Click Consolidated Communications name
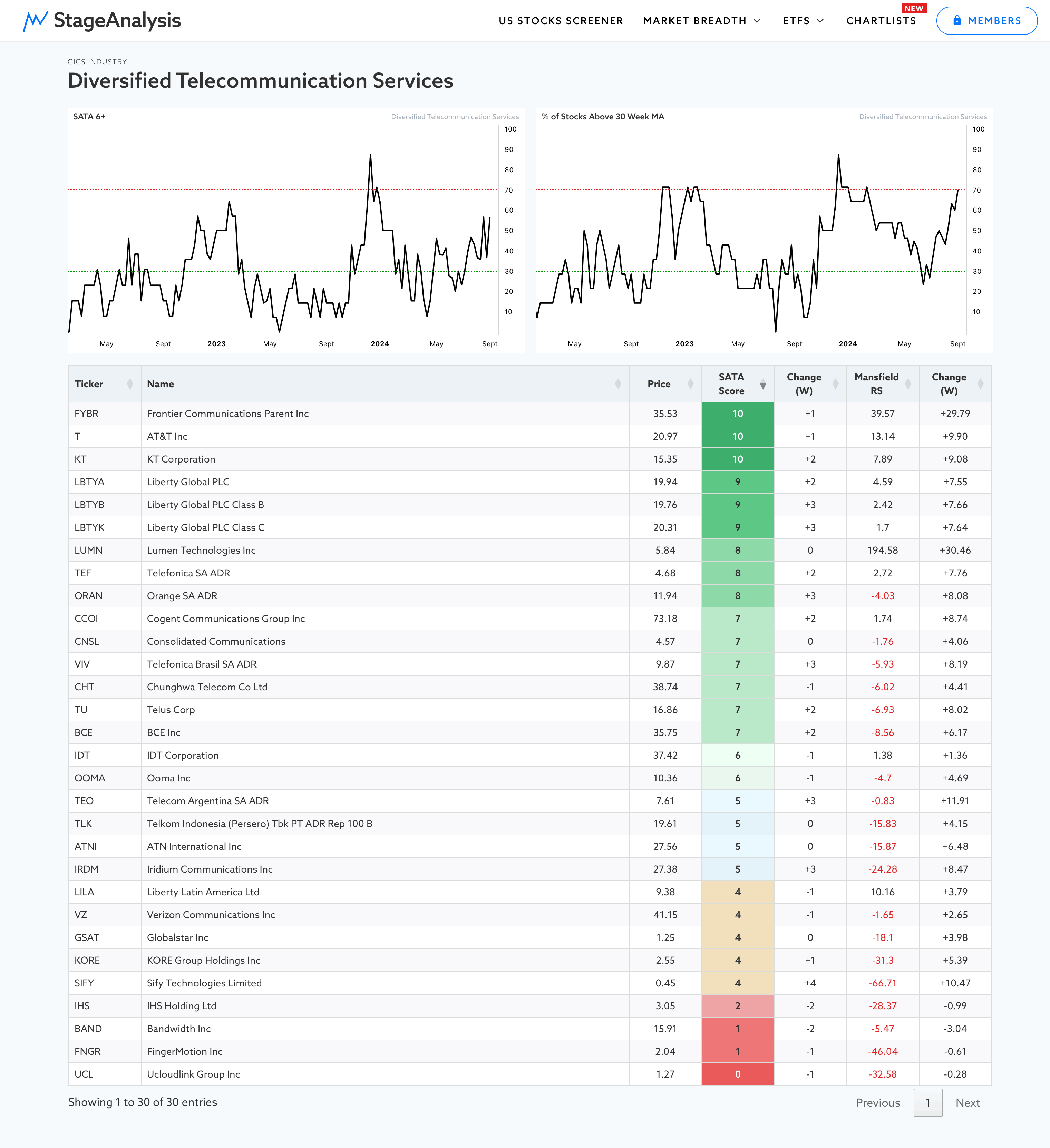This screenshot has height=1148, width=1050. pos(216,641)
